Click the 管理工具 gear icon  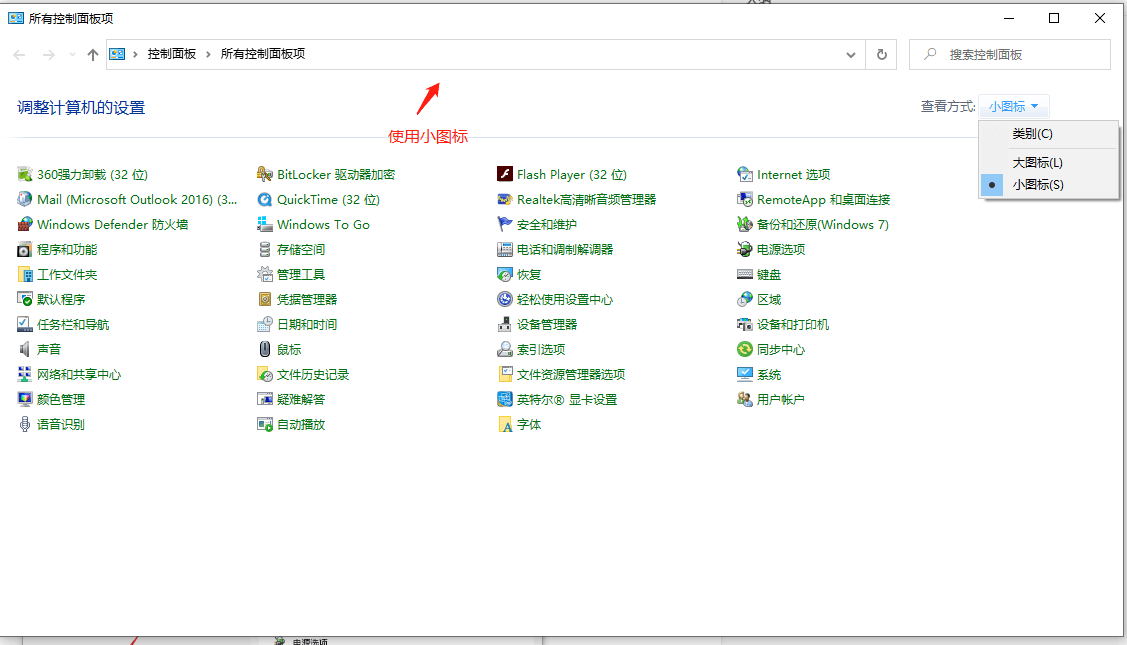(x=264, y=275)
